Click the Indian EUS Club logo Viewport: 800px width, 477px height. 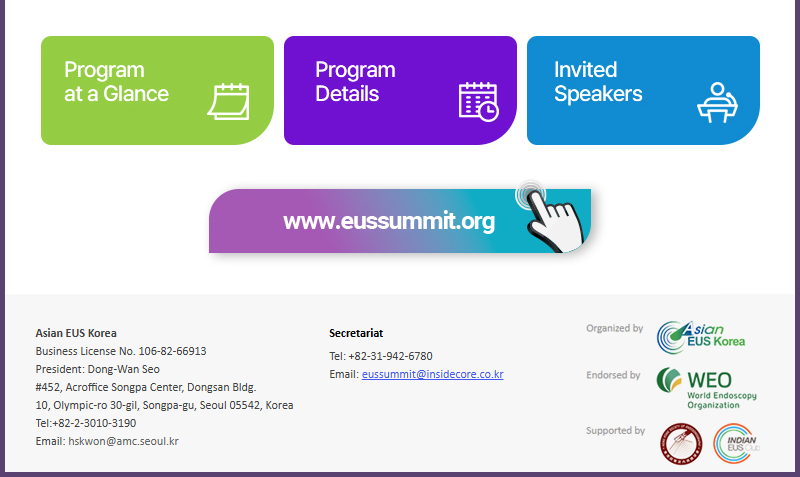[736, 444]
